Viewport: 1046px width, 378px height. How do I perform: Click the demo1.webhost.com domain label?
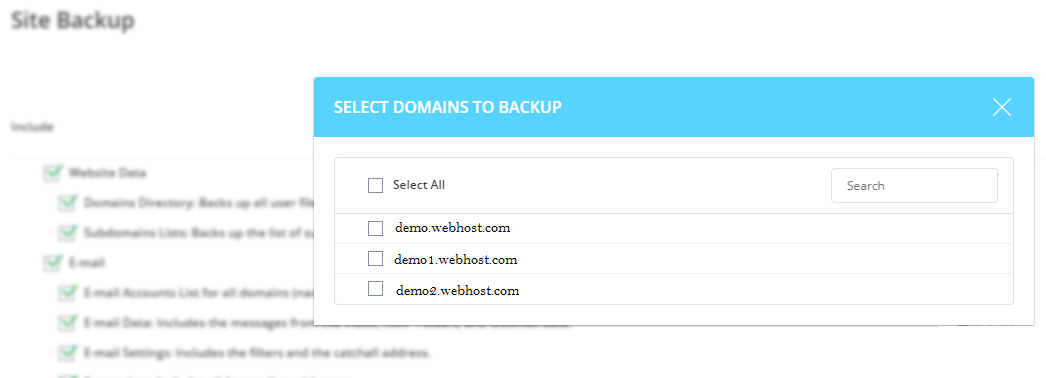pos(456,260)
